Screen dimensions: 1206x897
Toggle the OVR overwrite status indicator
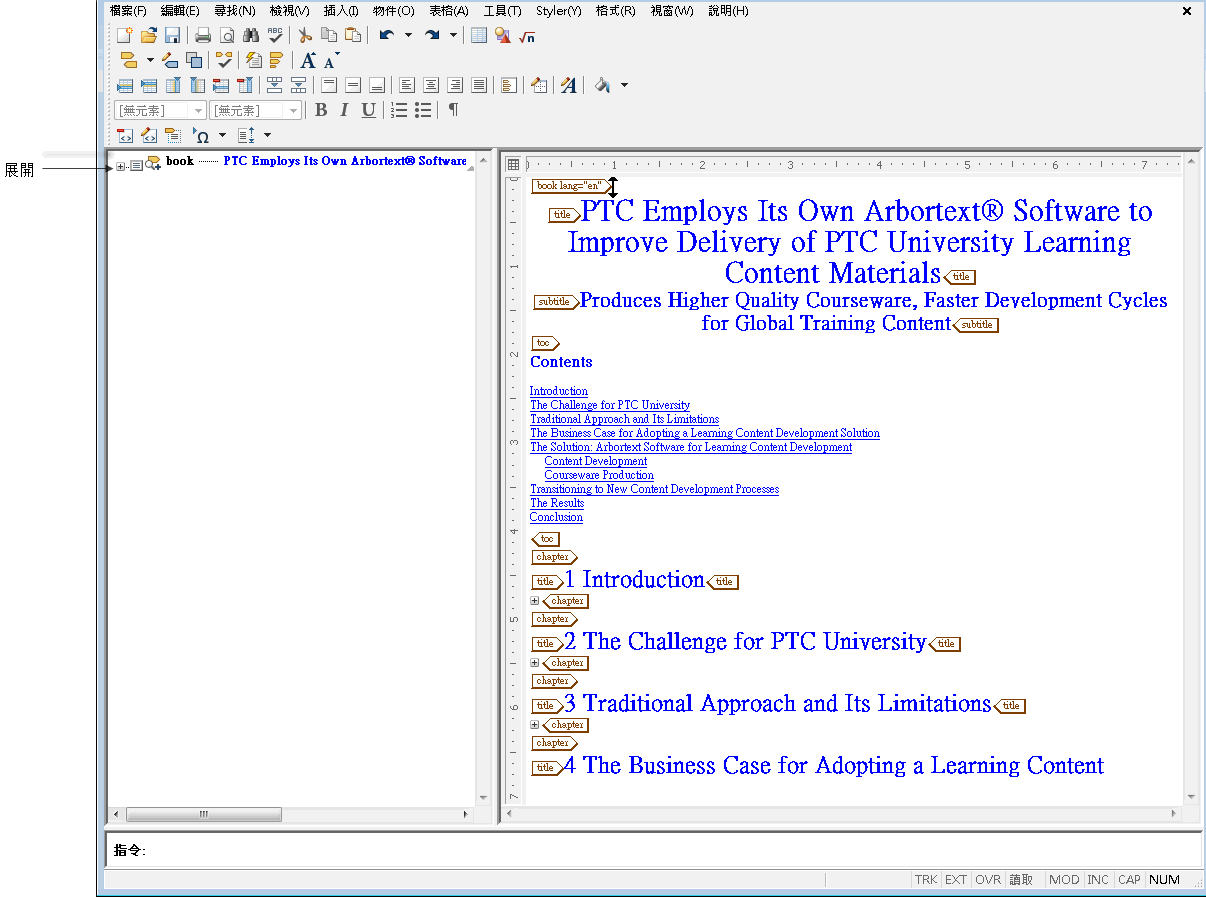click(988, 880)
